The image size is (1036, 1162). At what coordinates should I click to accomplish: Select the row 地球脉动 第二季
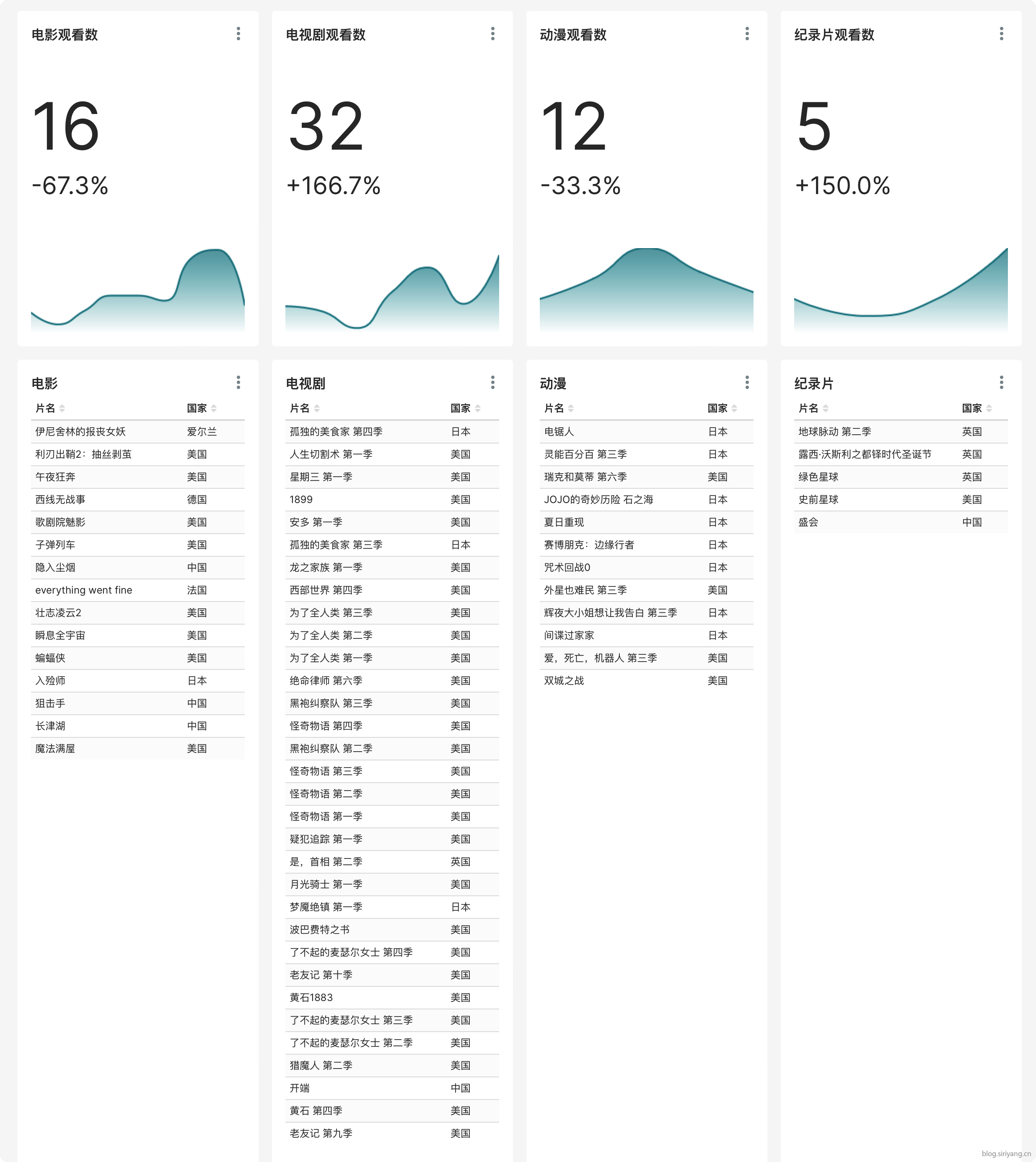click(901, 431)
